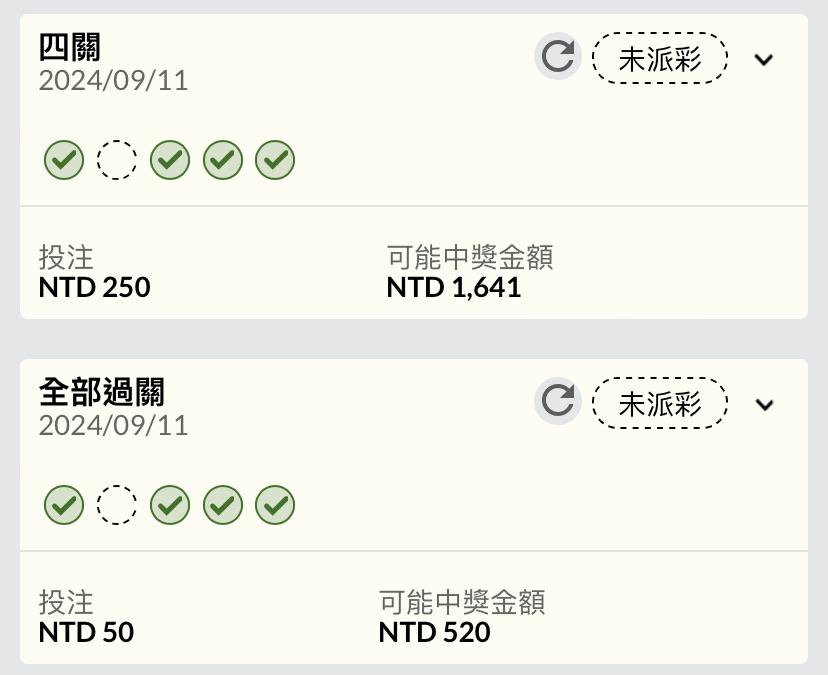
Task: Open the 四關 bet title
Action: [70, 47]
